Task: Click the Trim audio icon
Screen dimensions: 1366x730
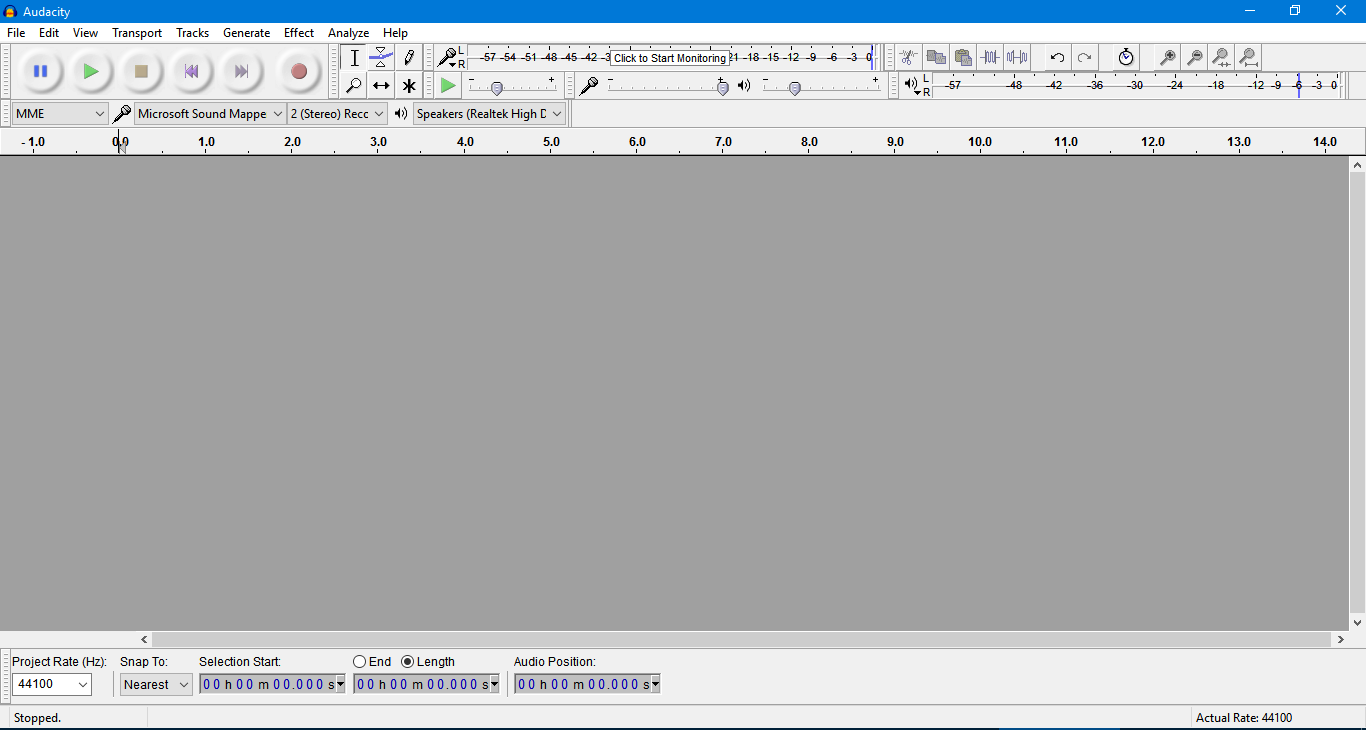Action: (x=990, y=58)
